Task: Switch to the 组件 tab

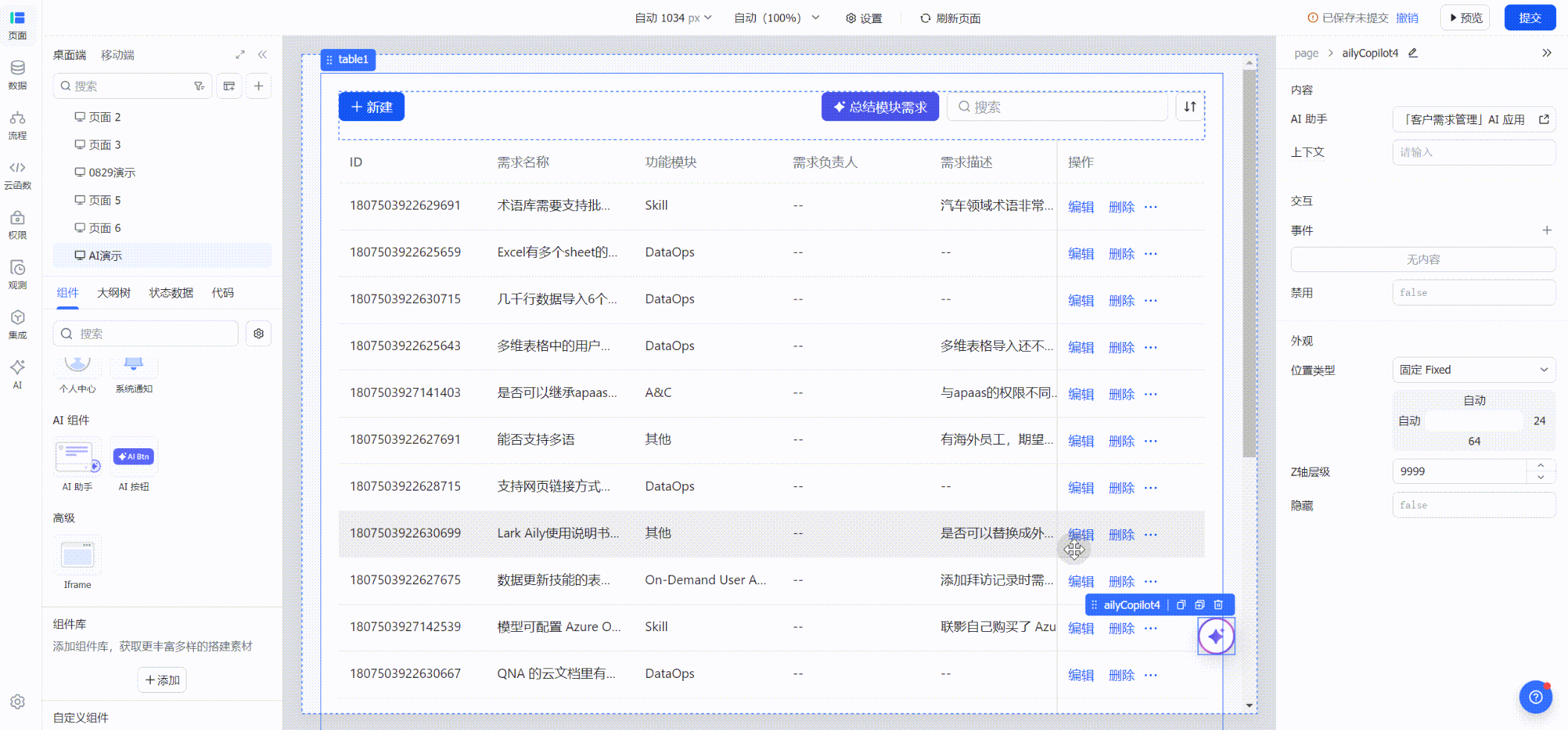Action: pyautogui.click(x=68, y=293)
